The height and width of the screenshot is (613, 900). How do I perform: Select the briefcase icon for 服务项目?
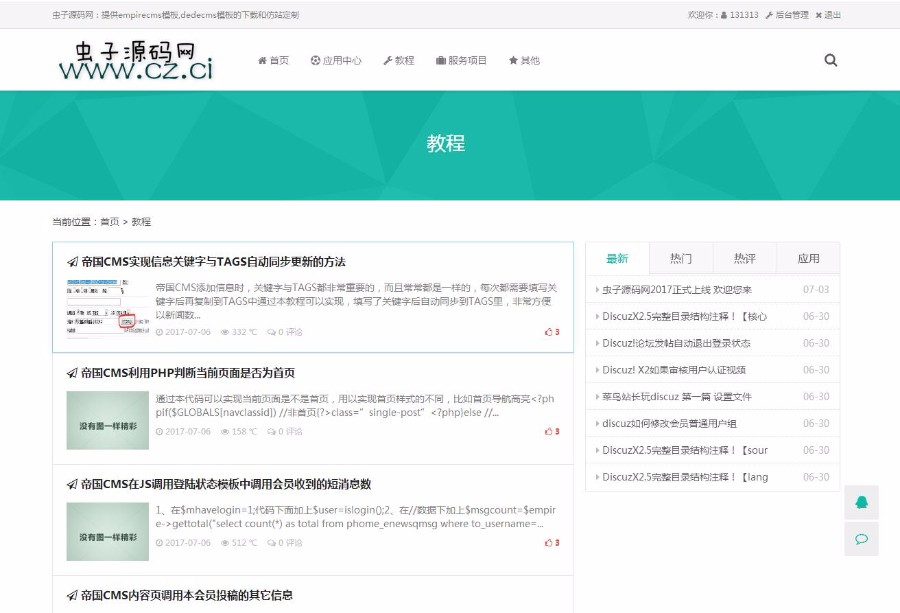pos(440,60)
